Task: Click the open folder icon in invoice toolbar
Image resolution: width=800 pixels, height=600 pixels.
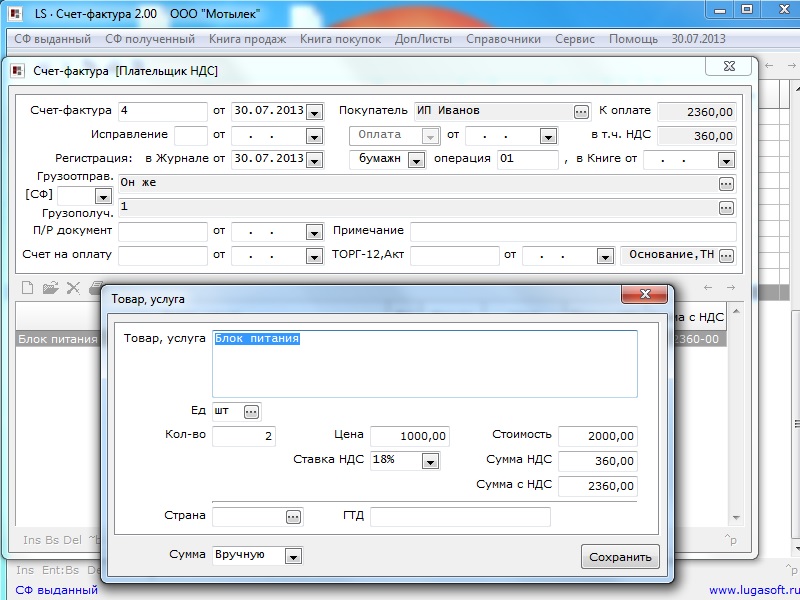Action: (x=51, y=288)
